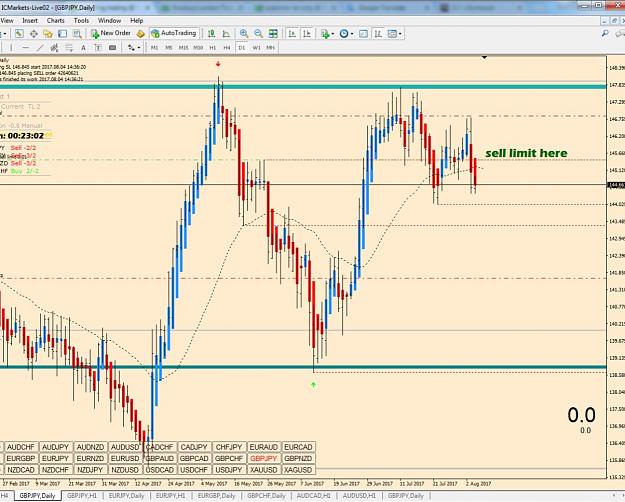
Task: Select the text tool A
Action: tap(83, 48)
